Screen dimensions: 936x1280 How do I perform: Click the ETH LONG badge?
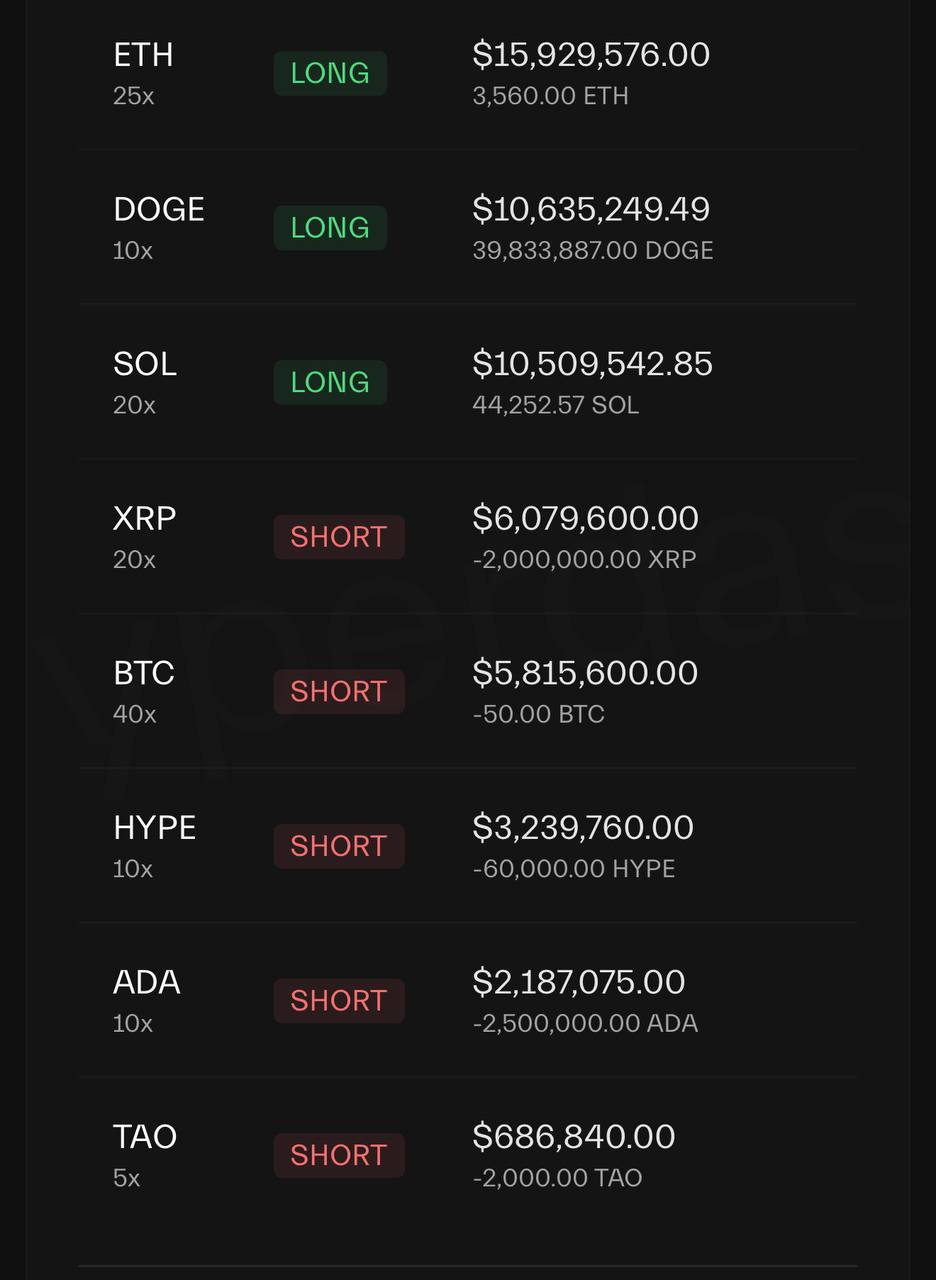click(x=330, y=74)
